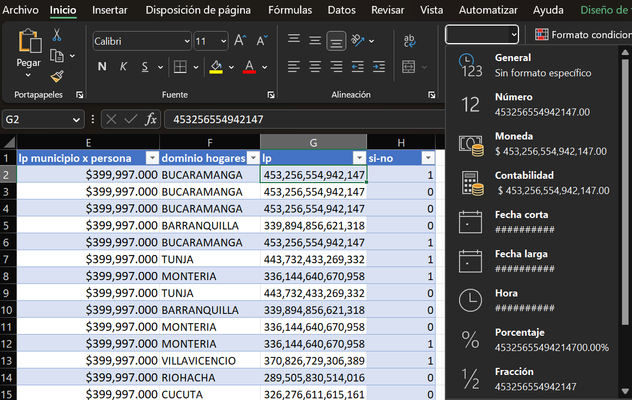Screen dimensions: 632x400
Task: Align text left icon
Action: point(294,67)
